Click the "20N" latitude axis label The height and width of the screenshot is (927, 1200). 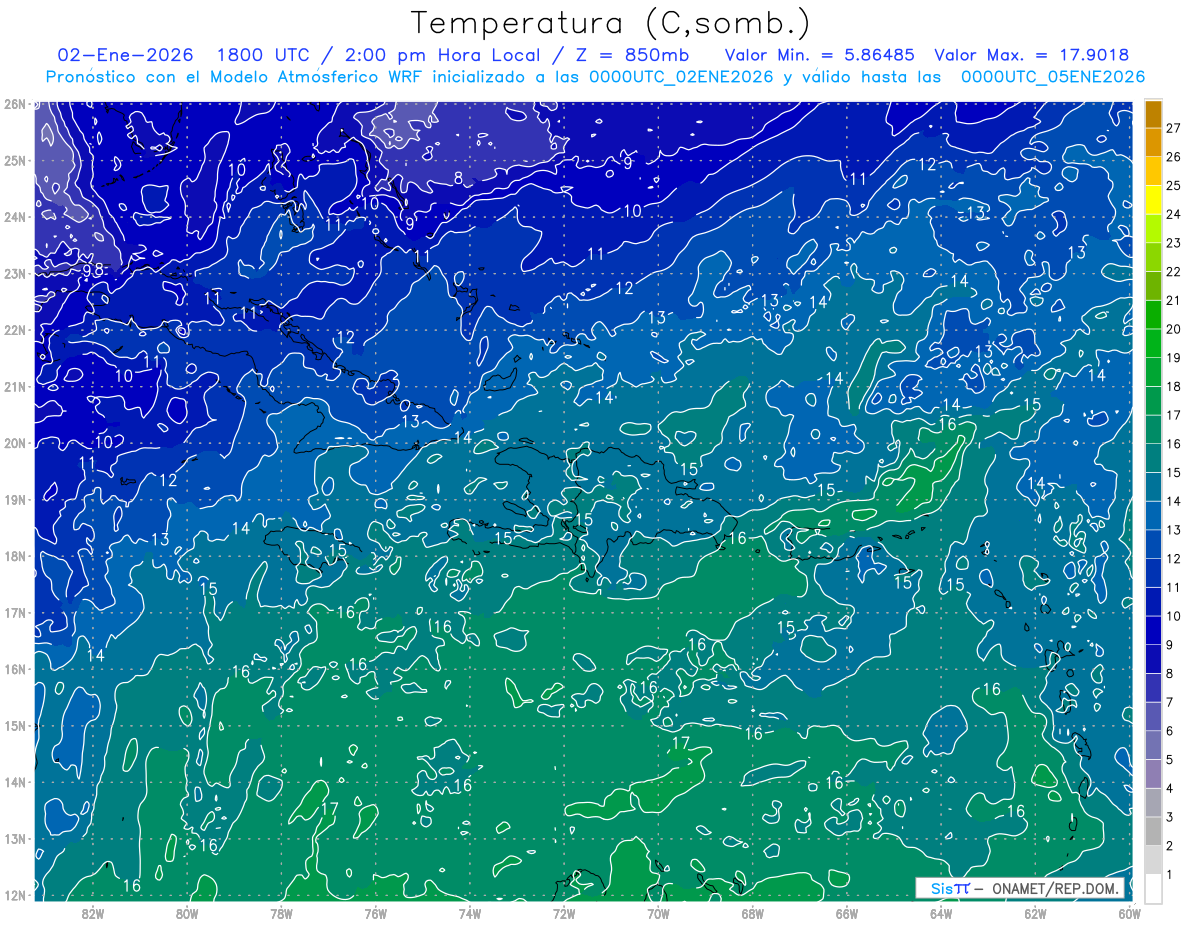(14, 443)
